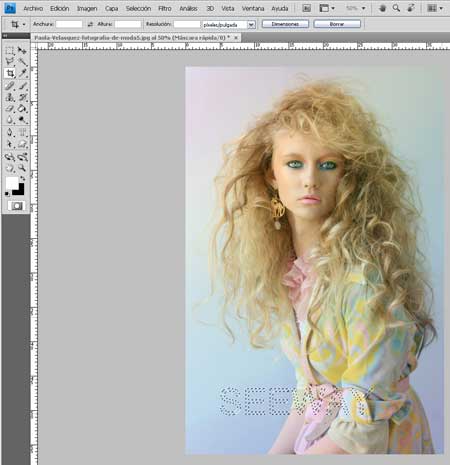The width and height of the screenshot is (450, 465).
Task: Select the 3D Rotate tool
Action: [x=10, y=157]
